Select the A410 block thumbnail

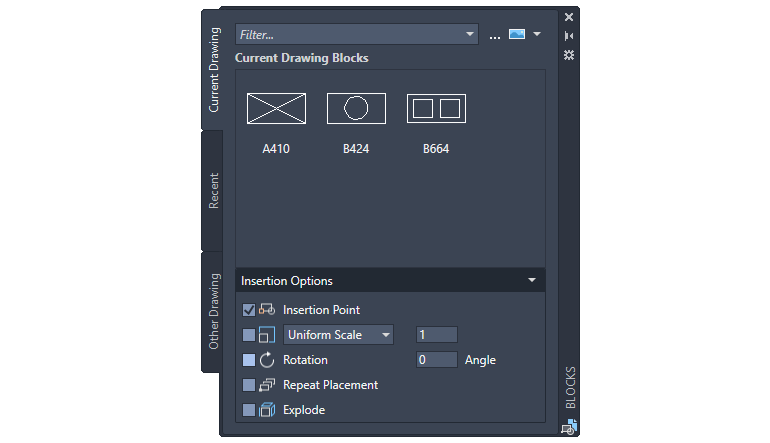pyautogui.click(x=276, y=108)
